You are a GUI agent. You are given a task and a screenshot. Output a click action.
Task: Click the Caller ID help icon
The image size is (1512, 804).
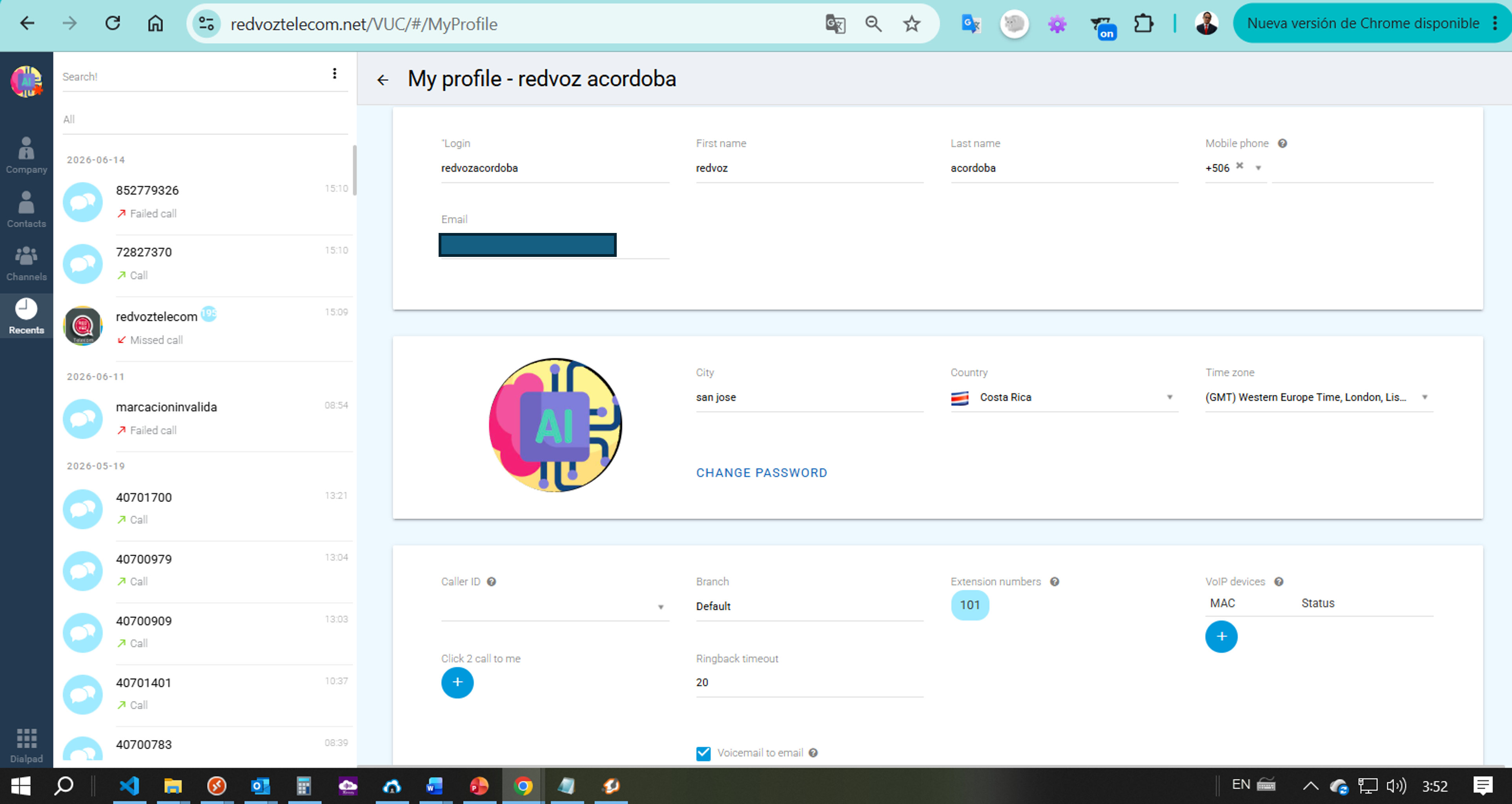coord(491,582)
